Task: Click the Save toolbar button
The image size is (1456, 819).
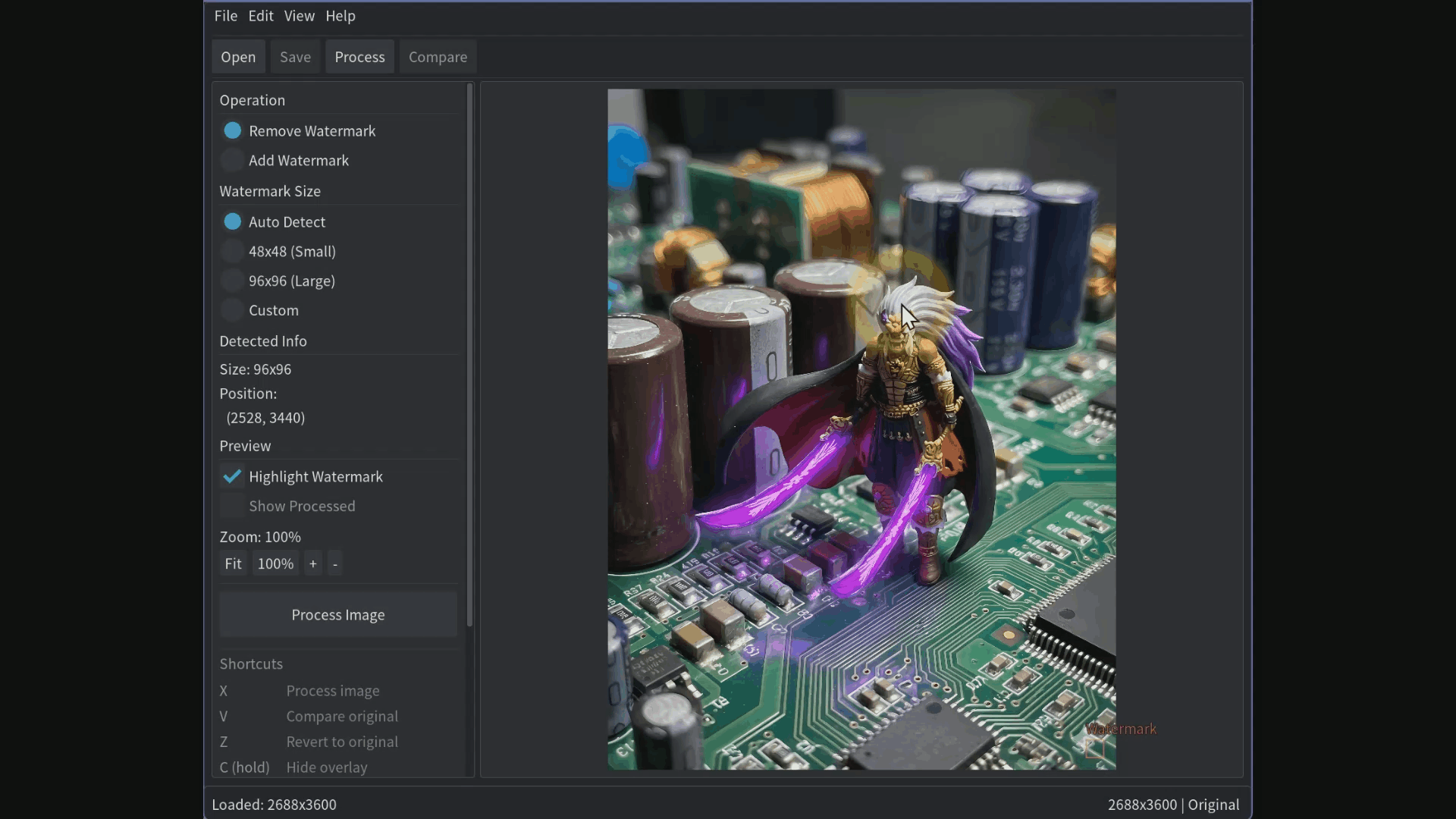Action: pyautogui.click(x=295, y=56)
